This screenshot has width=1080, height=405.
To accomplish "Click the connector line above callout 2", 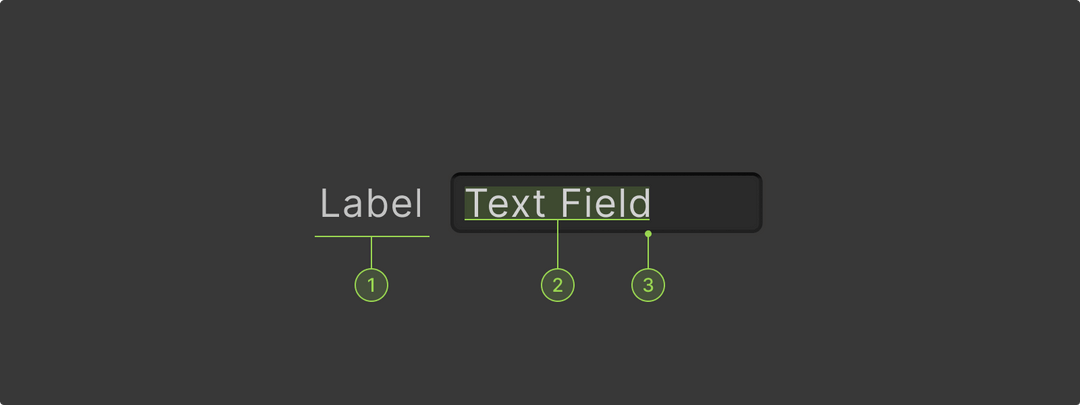I will coord(558,245).
